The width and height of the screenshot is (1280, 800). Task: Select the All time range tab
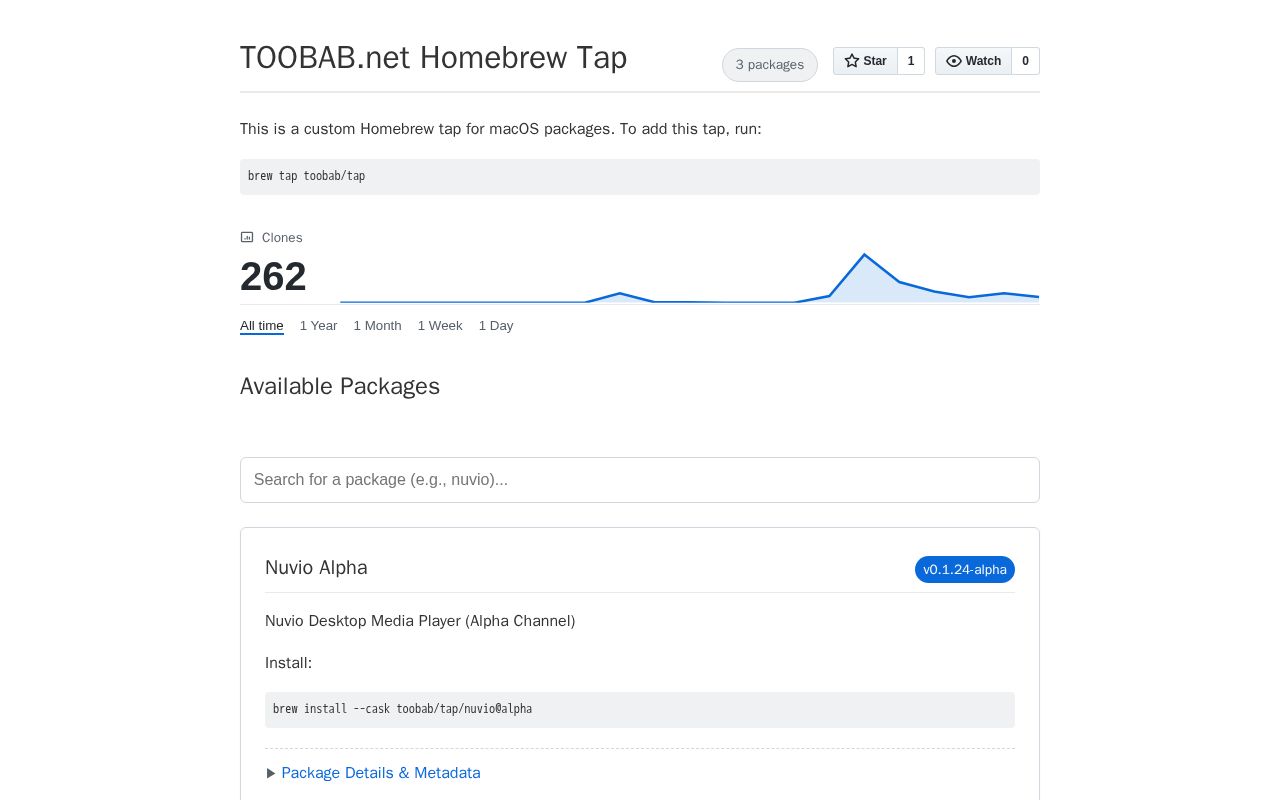[262, 325]
